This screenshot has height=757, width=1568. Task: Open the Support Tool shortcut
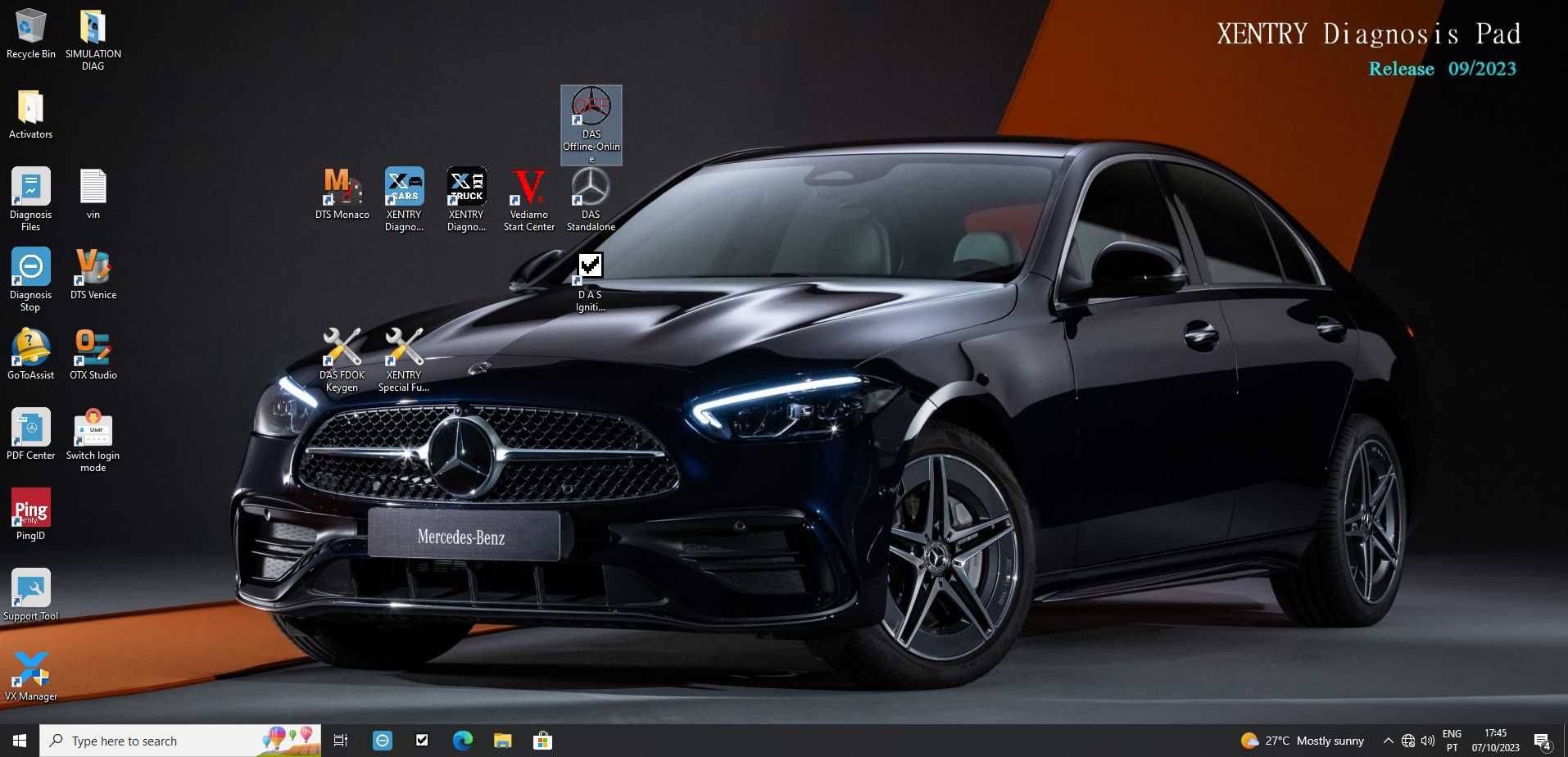point(31,595)
